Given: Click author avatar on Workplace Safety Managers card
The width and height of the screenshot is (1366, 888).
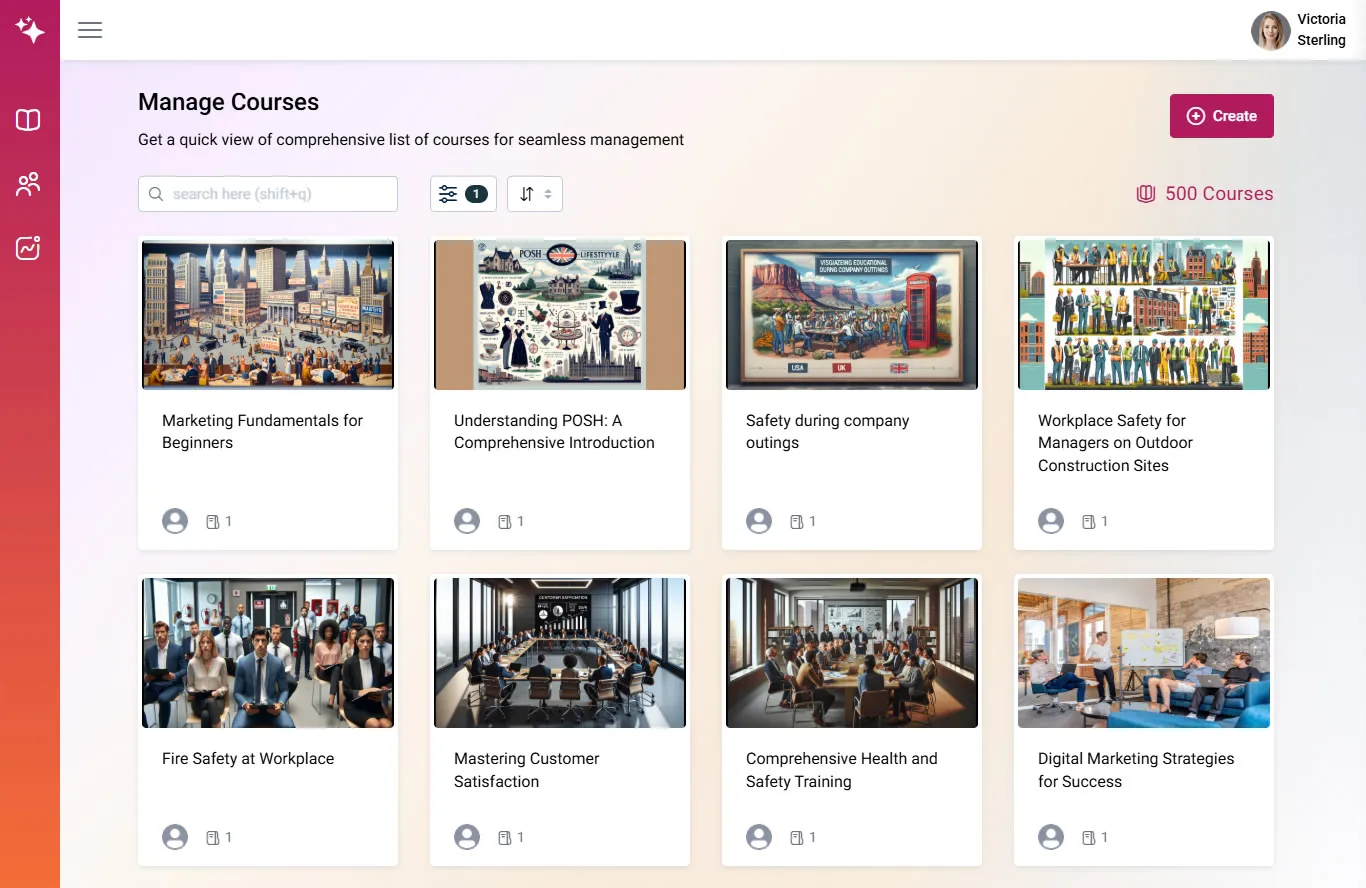Looking at the screenshot, I should coord(1051,521).
